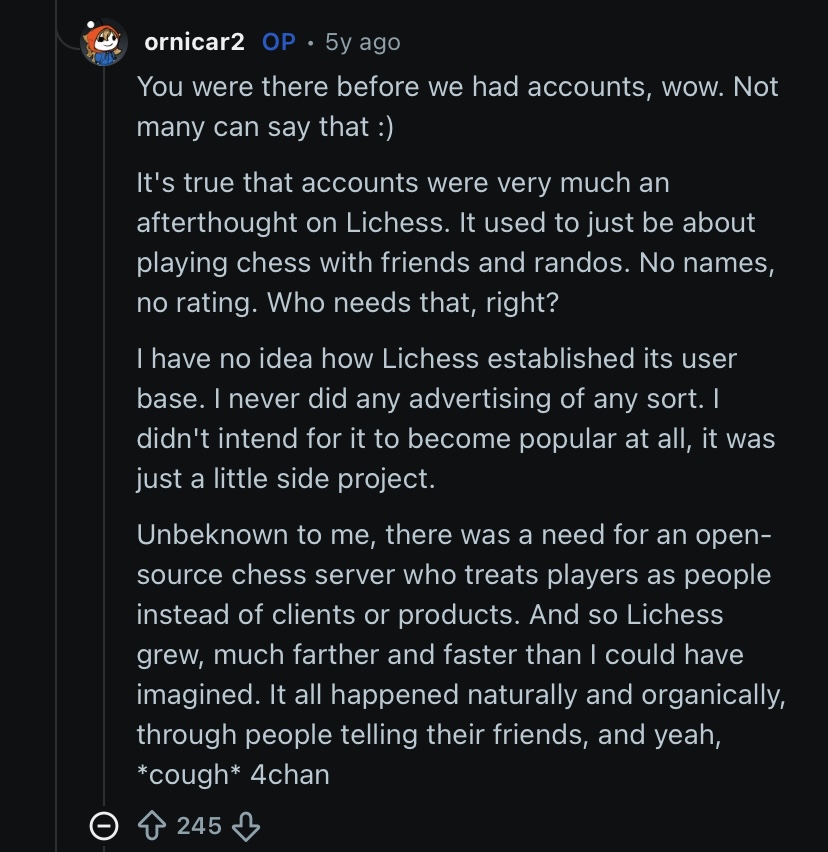Click the "just a little side project." line
The height and width of the screenshot is (852, 828).
pos(286,478)
